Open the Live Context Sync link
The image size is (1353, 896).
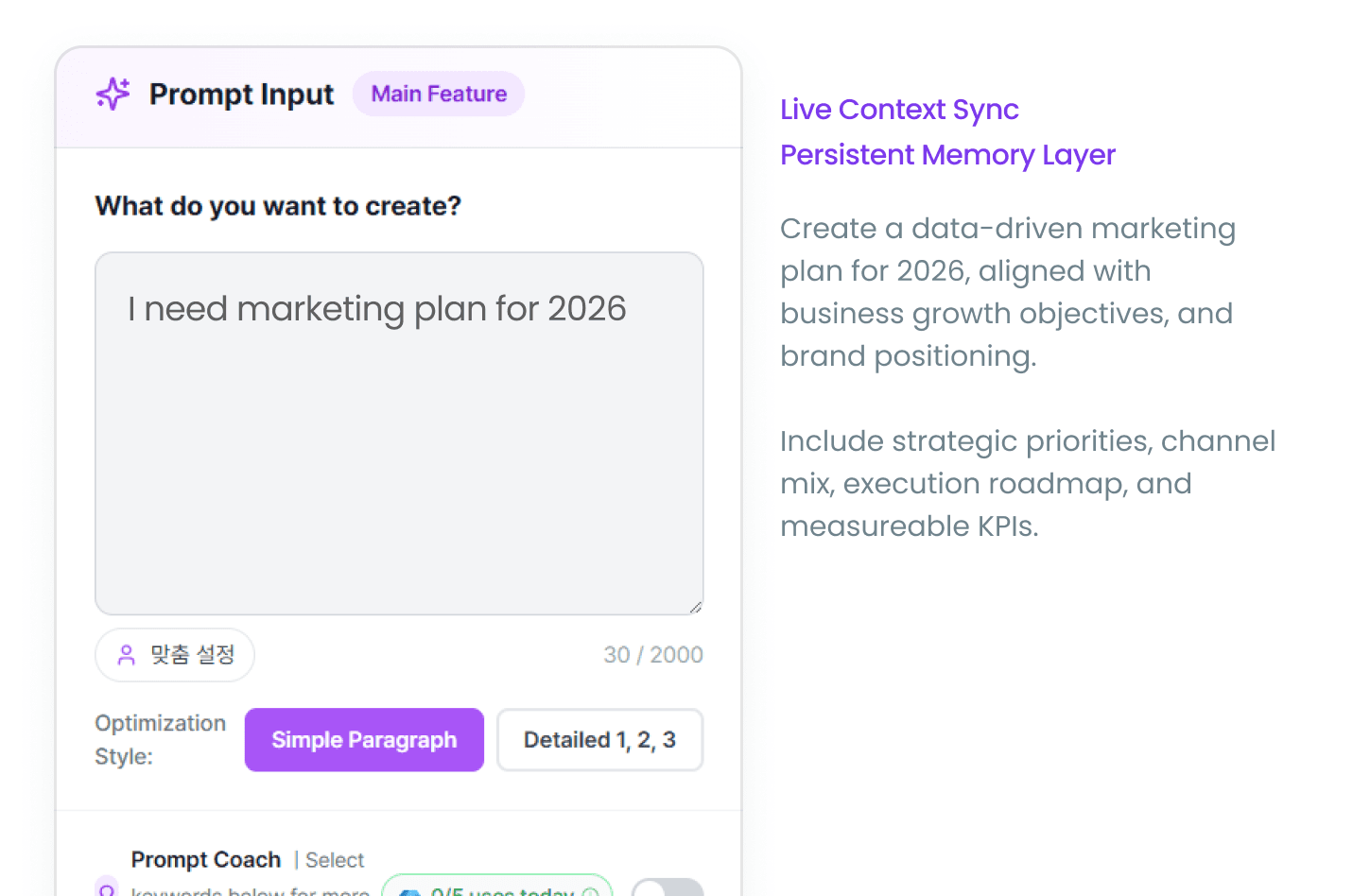click(899, 110)
